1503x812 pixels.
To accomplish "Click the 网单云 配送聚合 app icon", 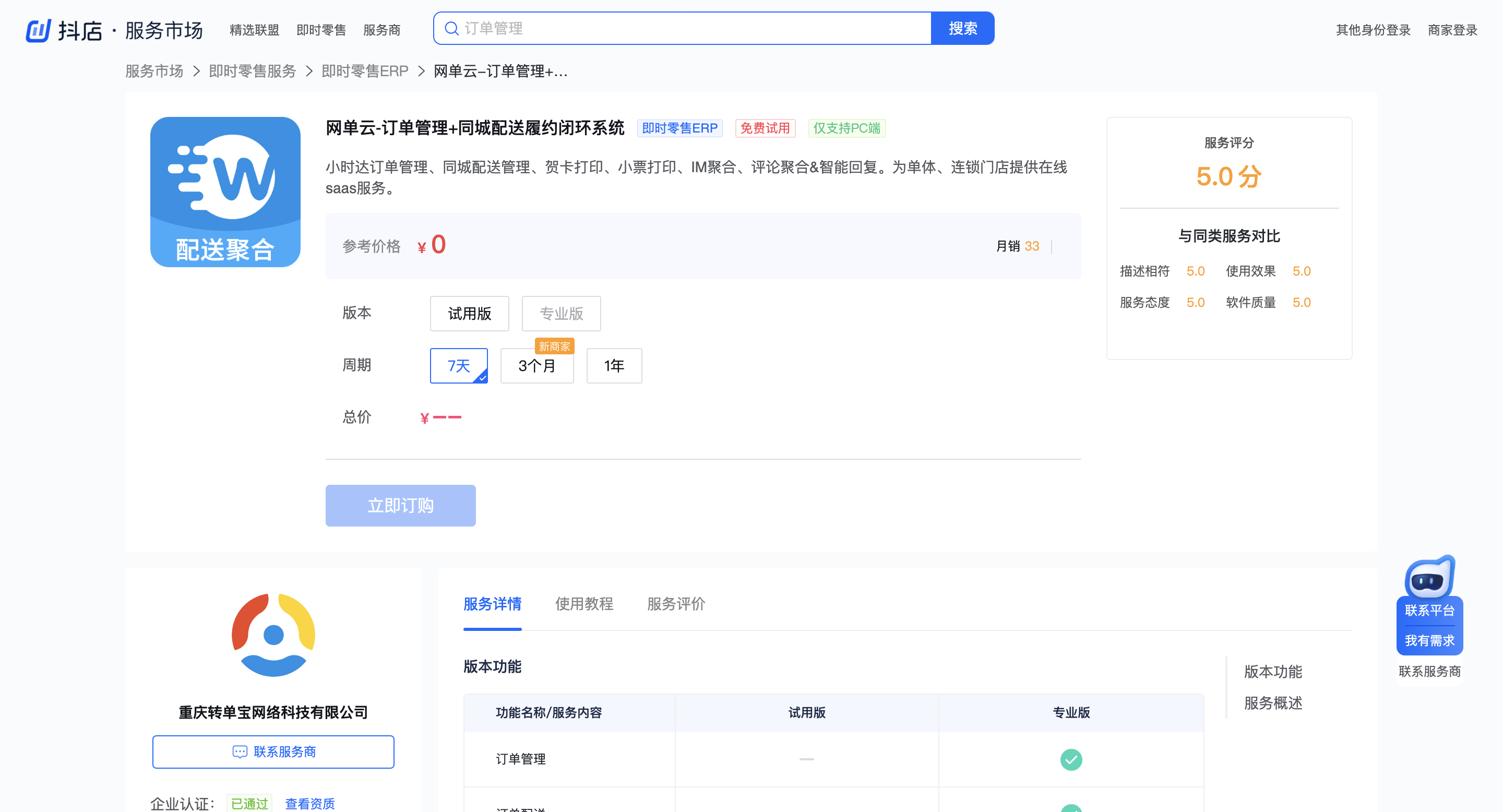I will (225, 192).
